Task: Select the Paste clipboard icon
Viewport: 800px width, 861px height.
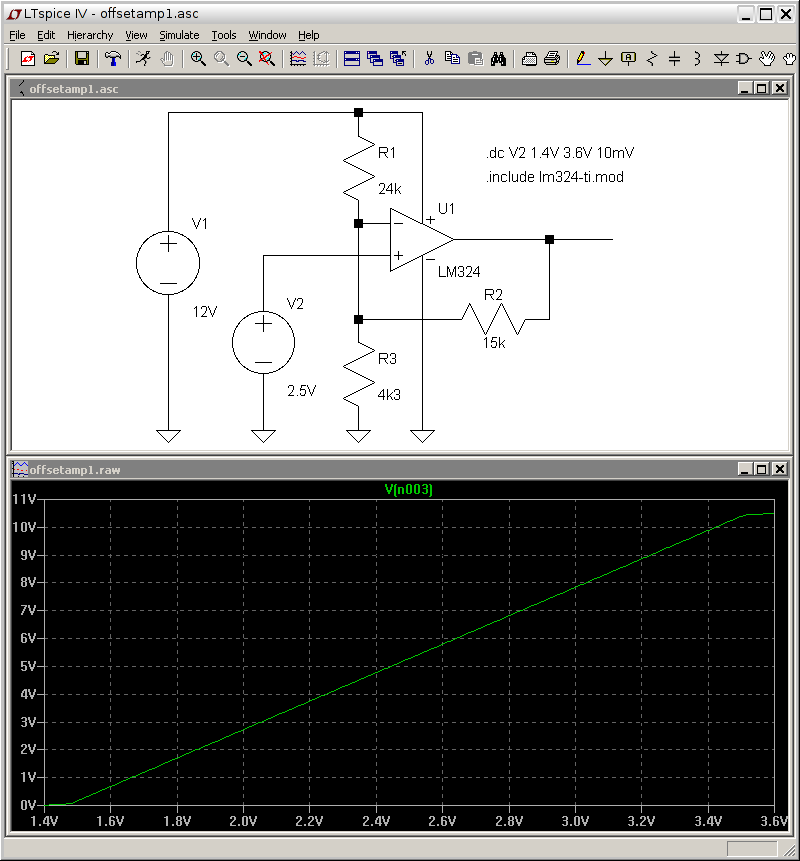Action: tap(475, 58)
